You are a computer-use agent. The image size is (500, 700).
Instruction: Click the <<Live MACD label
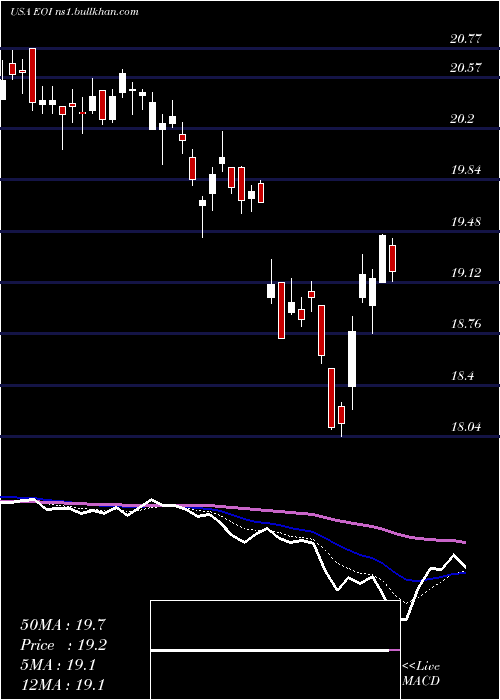[421, 673]
